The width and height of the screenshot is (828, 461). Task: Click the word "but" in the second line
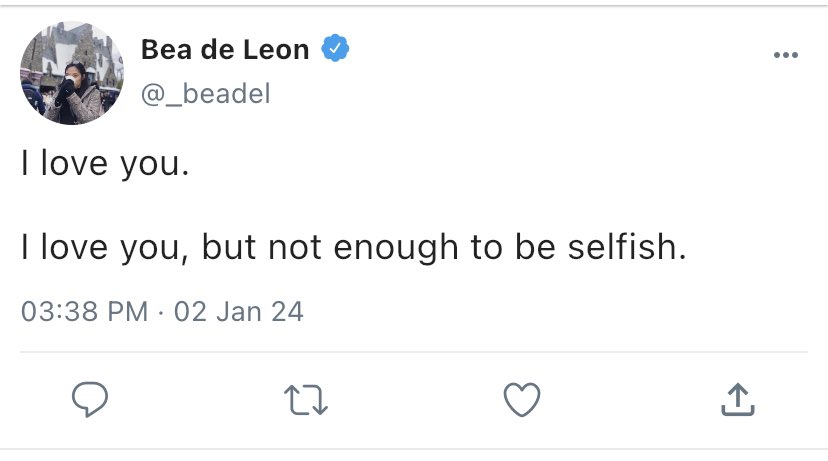229,247
